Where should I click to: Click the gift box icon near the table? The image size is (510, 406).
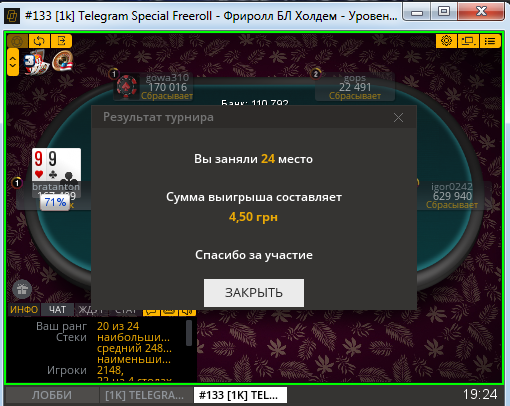coord(22,289)
